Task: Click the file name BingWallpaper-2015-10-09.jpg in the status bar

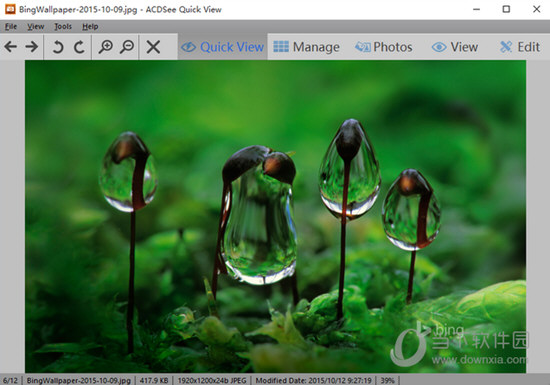Action: click(79, 380)
